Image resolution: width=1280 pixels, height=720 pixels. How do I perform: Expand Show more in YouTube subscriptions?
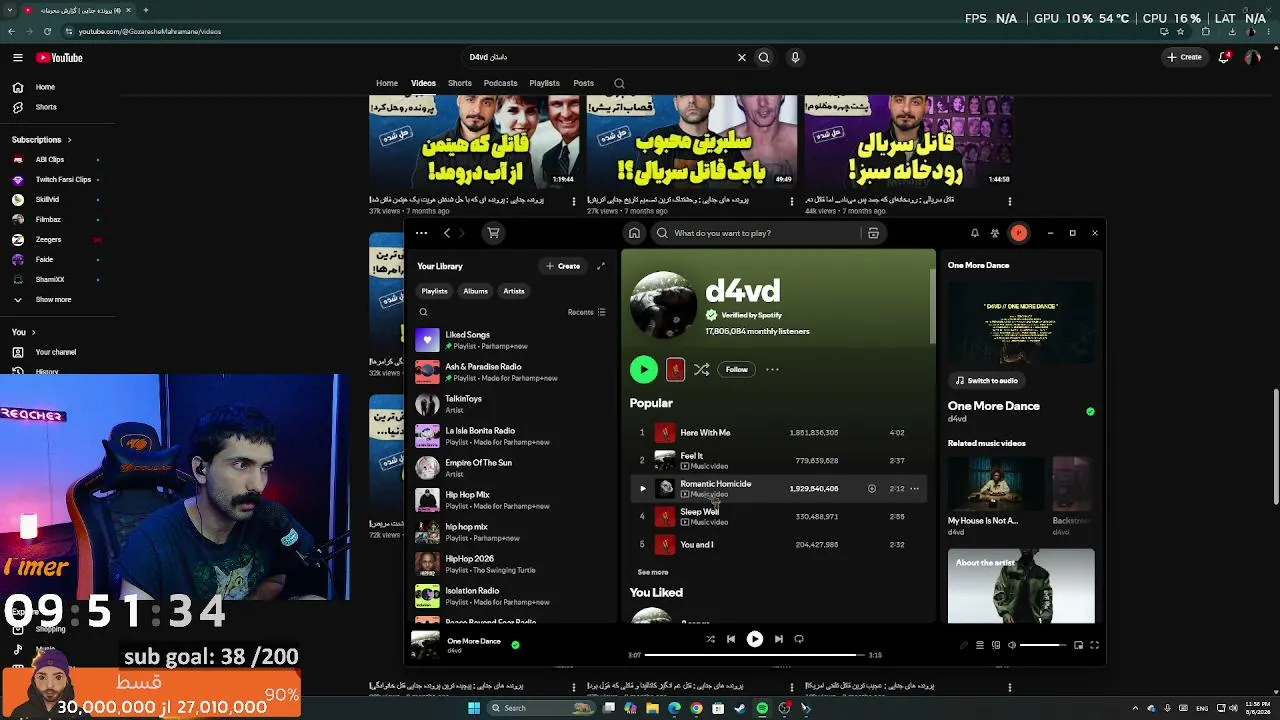point(60,300)
